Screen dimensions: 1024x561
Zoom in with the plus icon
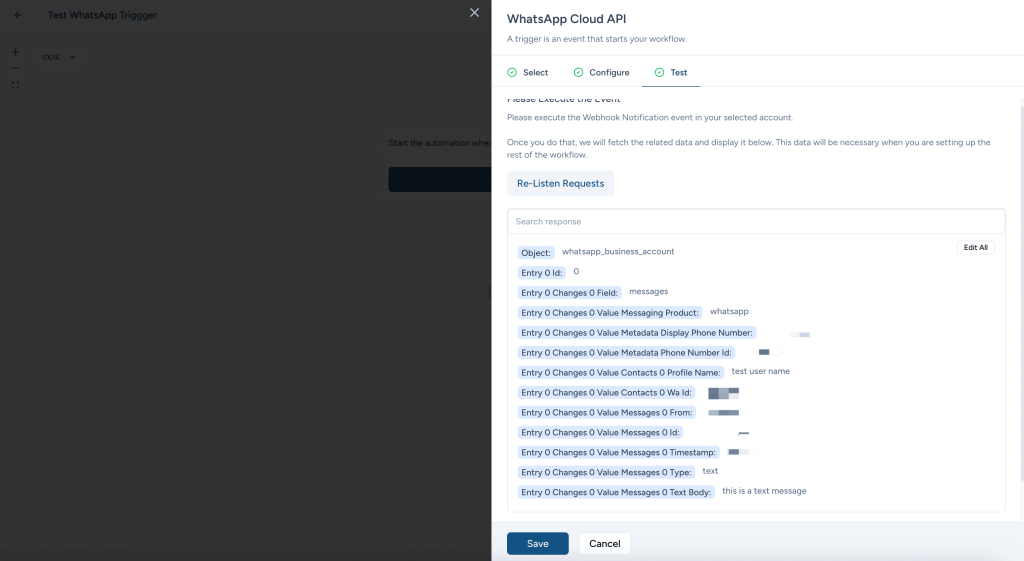click(15, 51)
